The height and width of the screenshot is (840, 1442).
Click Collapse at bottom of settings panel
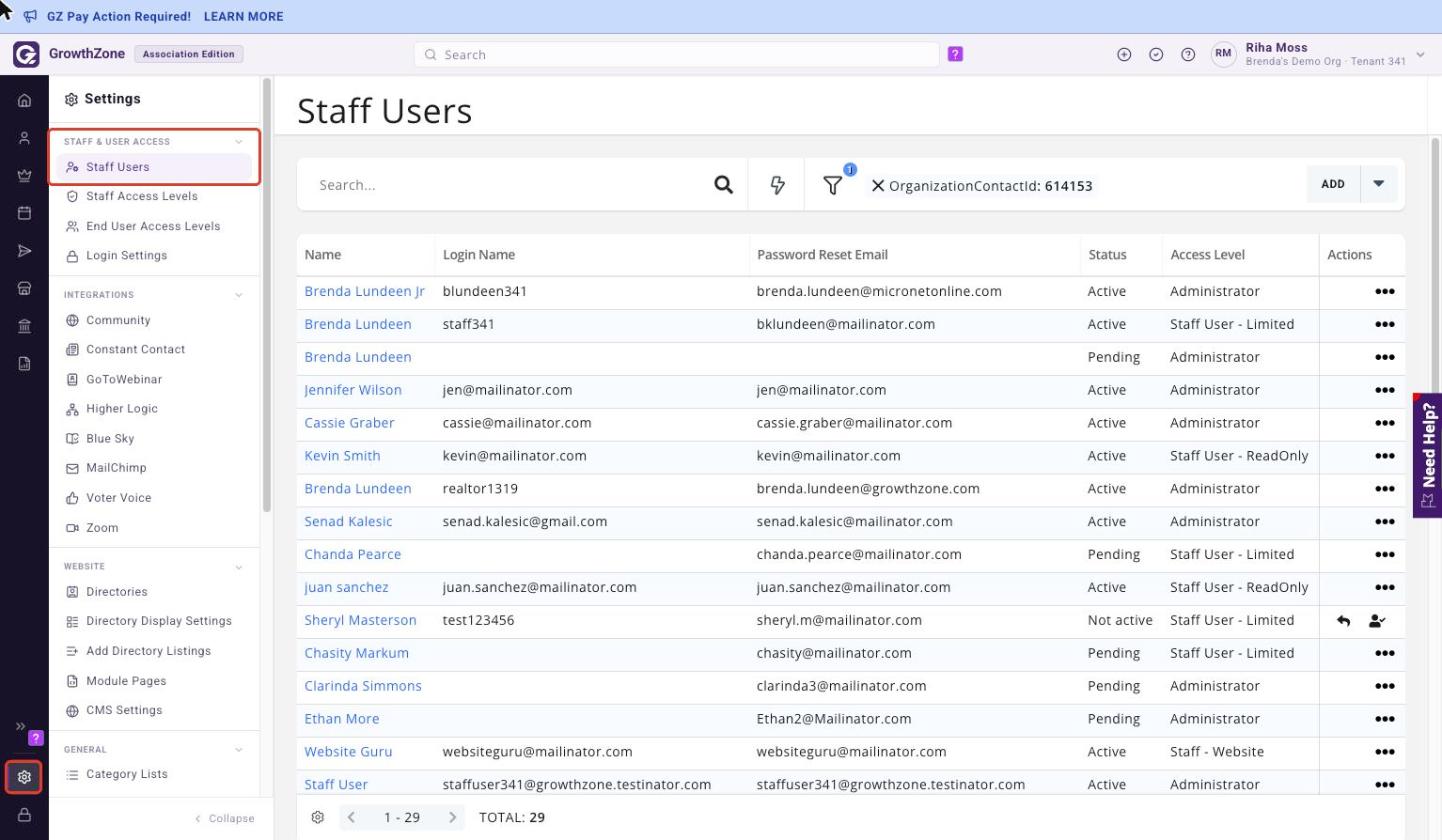coord(224,818)
